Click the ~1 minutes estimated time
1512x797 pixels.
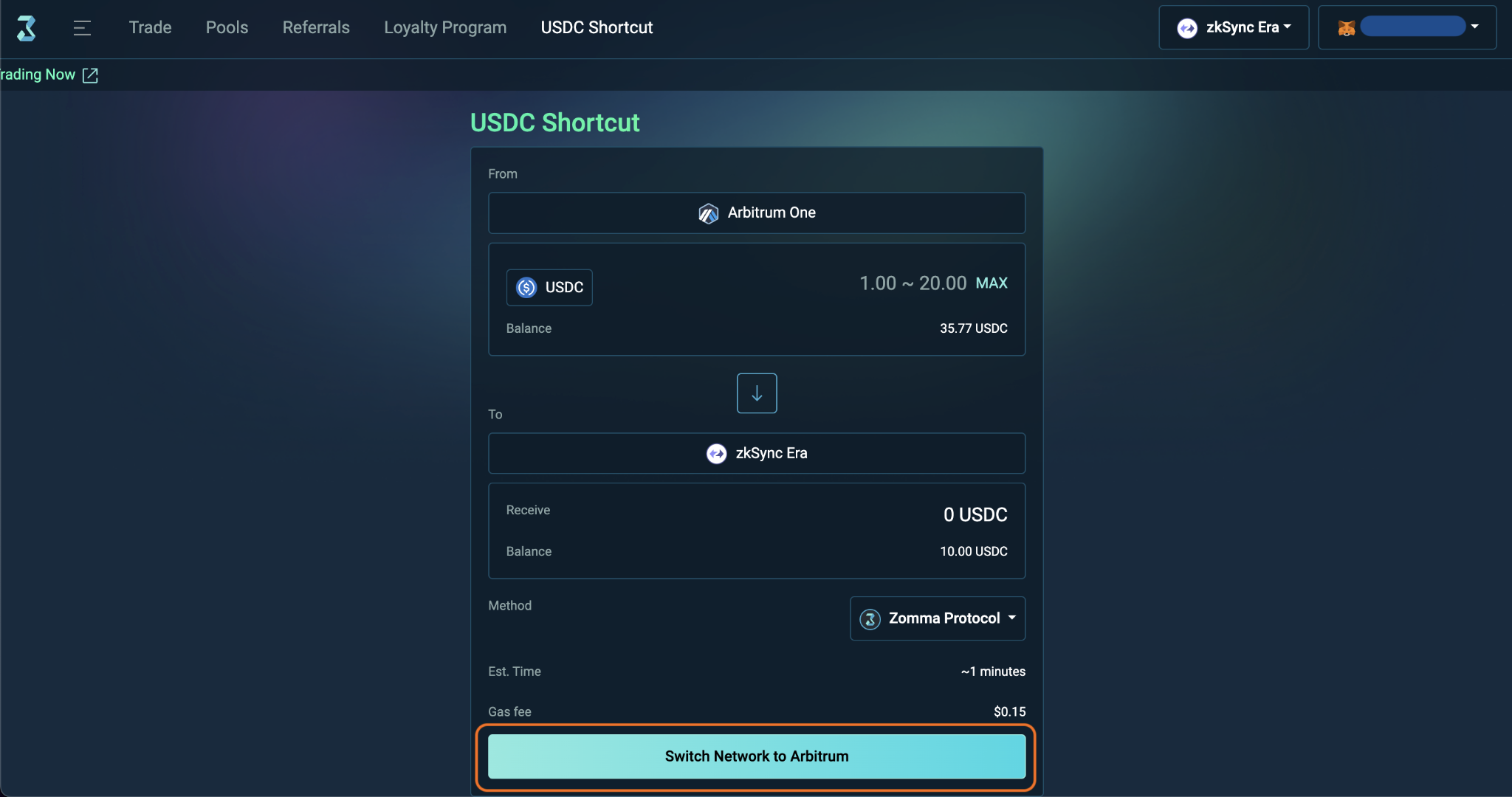(x=993, y=672)
